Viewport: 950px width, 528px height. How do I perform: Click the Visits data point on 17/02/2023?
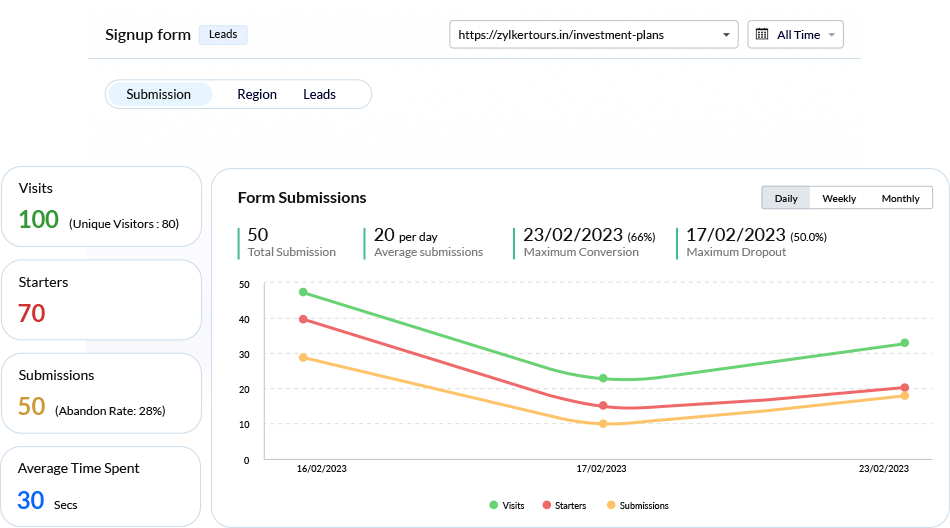coord(603,378)
